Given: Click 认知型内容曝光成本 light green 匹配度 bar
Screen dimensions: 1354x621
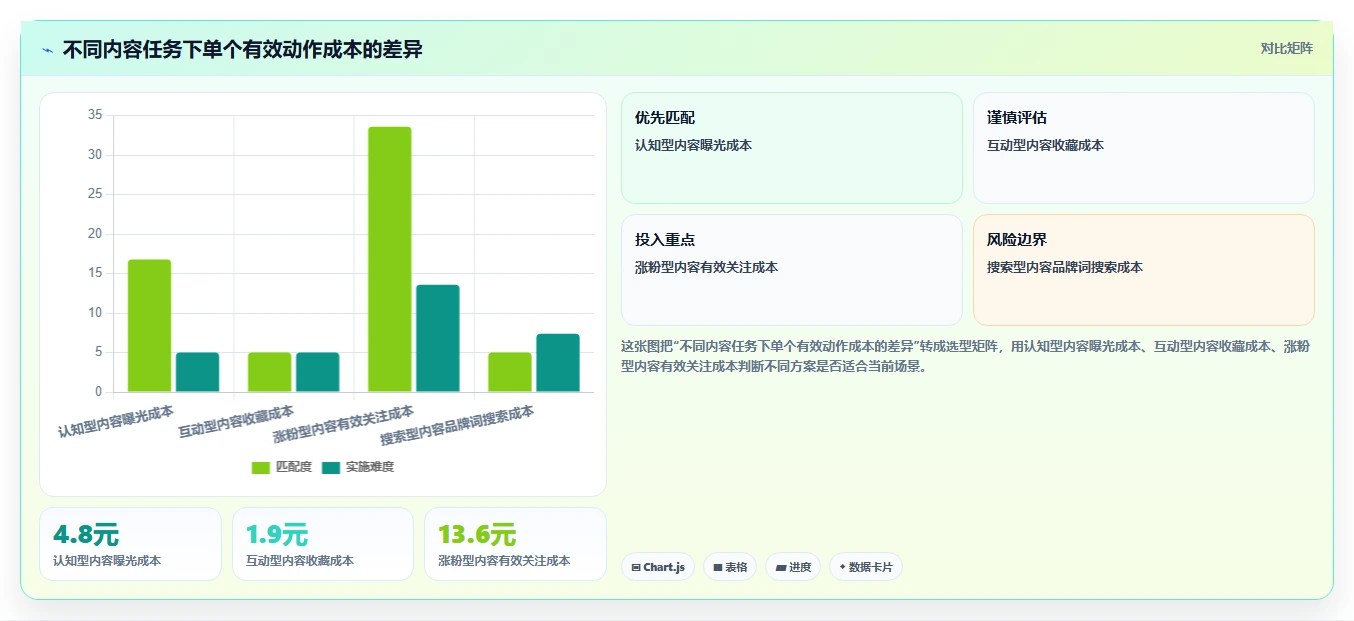Looking at the screenshot, I should pyautogui.click(x=150, y=325).
